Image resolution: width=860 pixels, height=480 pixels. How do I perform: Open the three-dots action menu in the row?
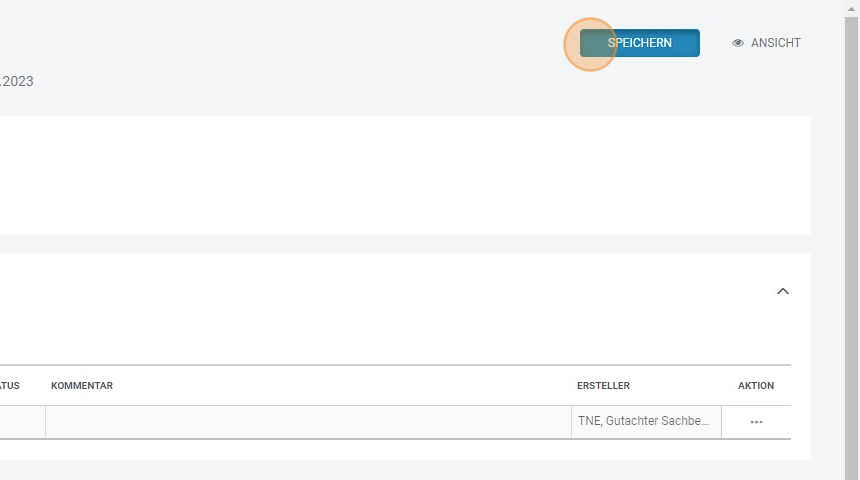756,422
